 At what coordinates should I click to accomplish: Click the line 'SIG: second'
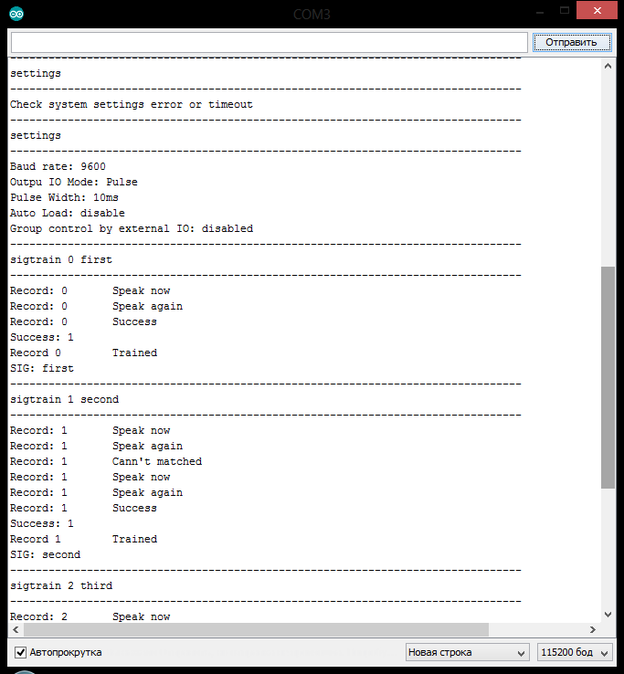click(x=45, y=555)
